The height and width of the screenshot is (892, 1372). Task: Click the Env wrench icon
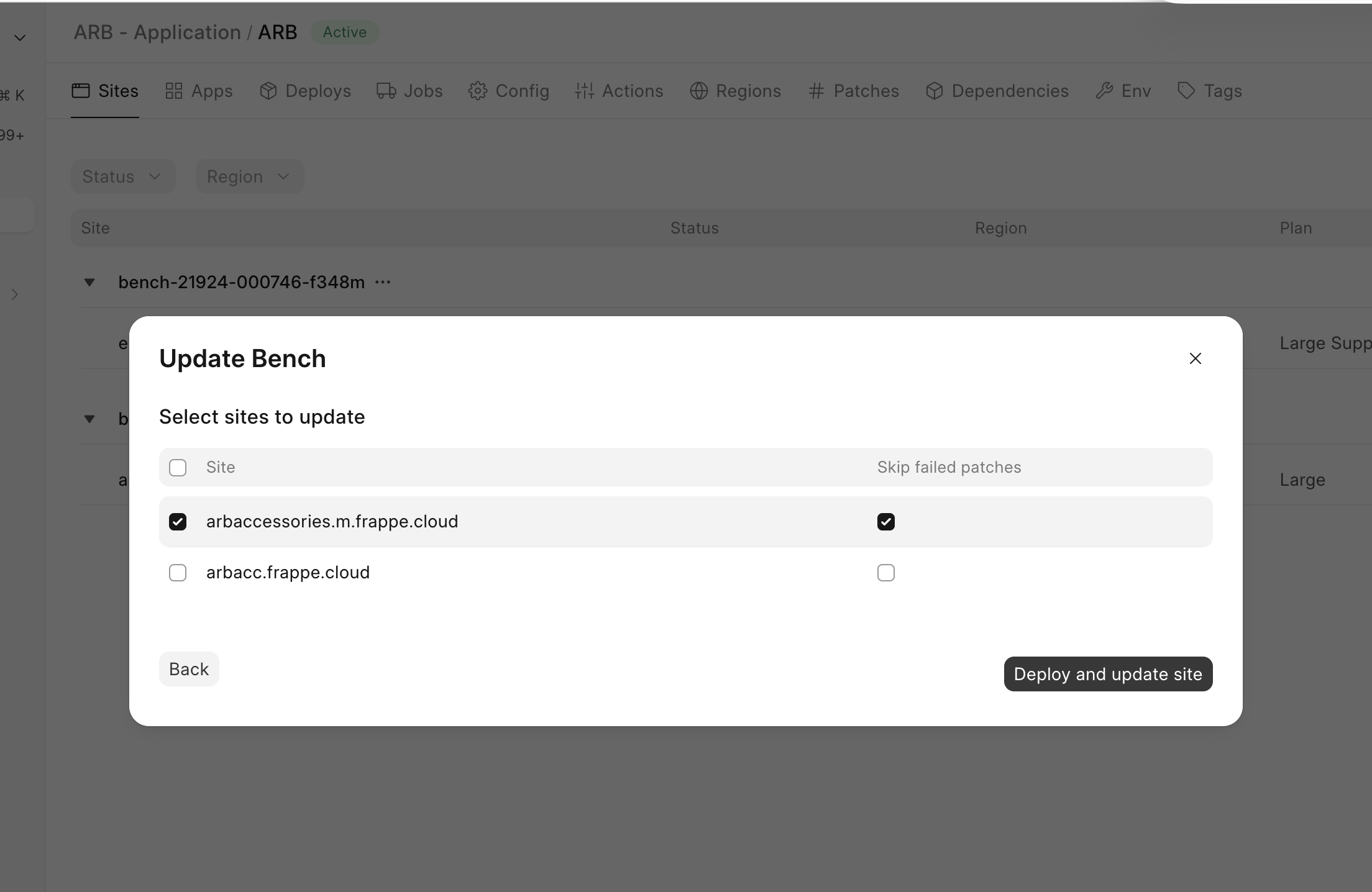[x=1104, y=91]
